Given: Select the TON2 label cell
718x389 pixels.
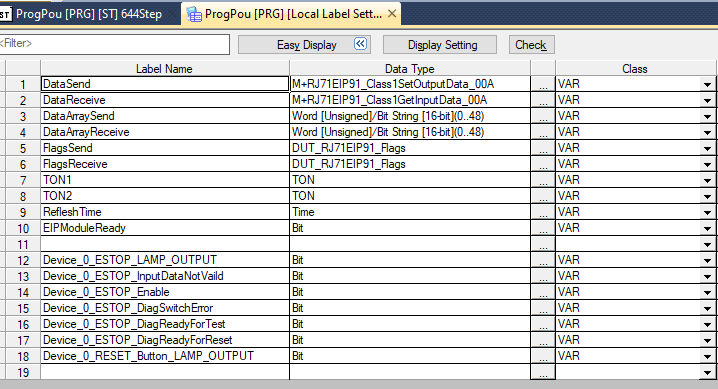Looking at the screenshot, I should click(x=164, y=196).
